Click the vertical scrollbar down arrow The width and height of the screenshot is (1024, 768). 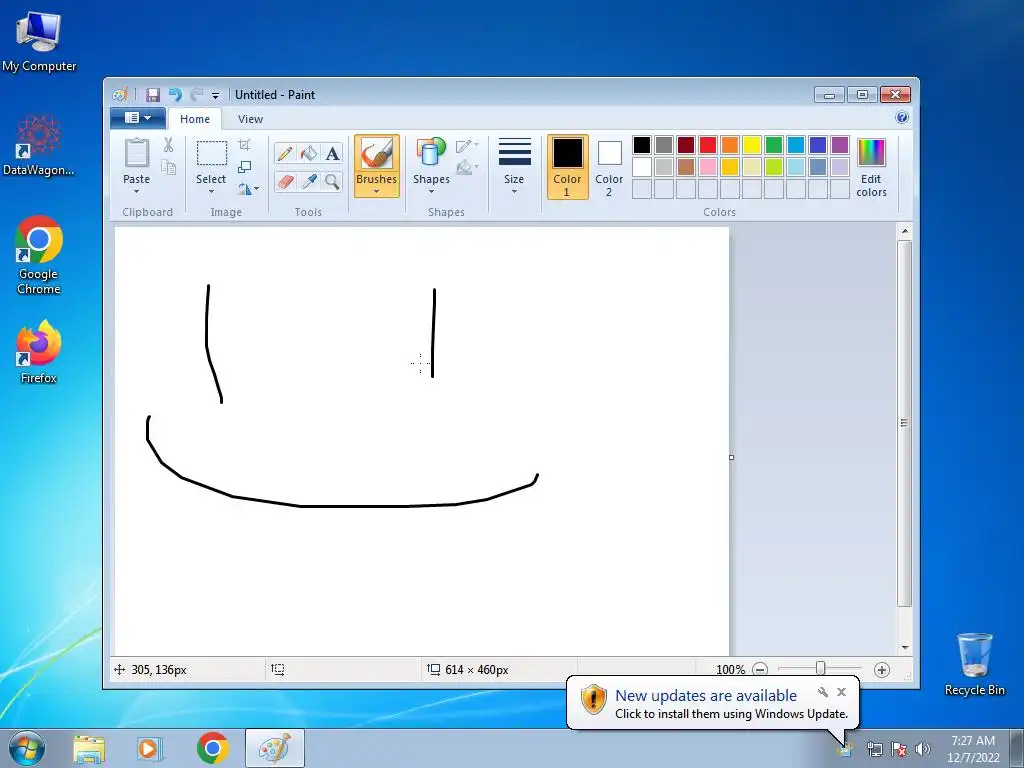point(904,647)
